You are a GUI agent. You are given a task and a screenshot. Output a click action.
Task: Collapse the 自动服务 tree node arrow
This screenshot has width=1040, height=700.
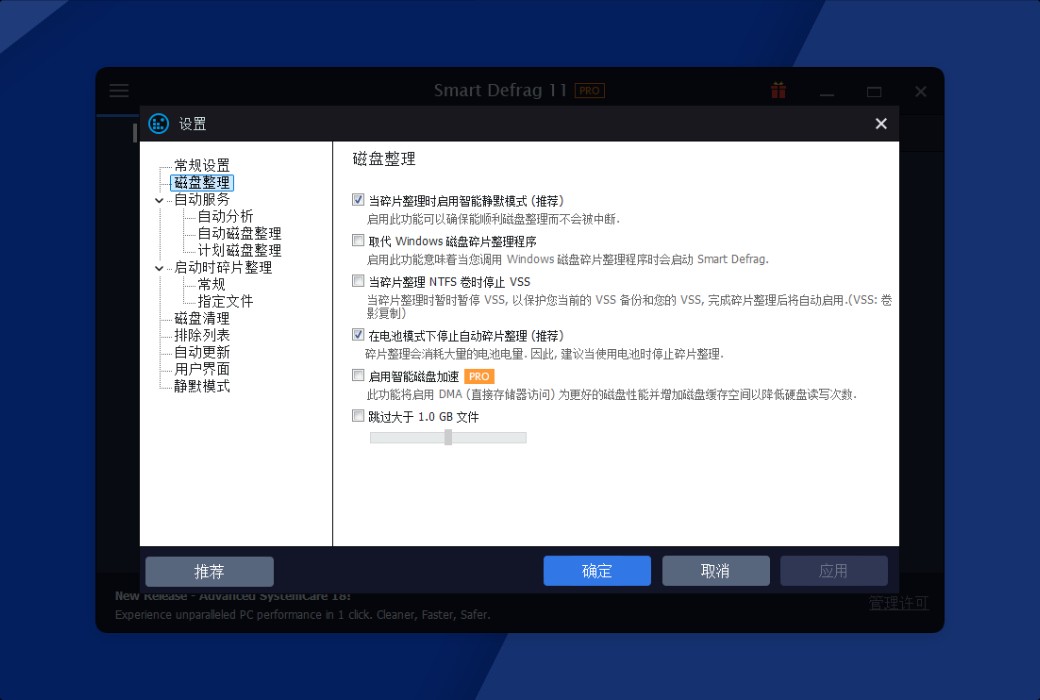point(159,200)
